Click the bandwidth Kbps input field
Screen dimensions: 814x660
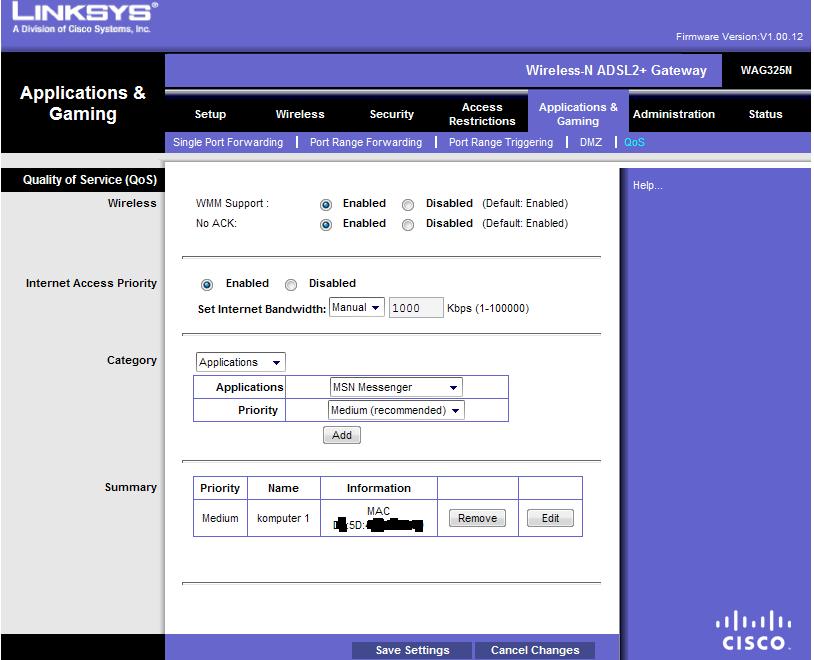(416, 308)
